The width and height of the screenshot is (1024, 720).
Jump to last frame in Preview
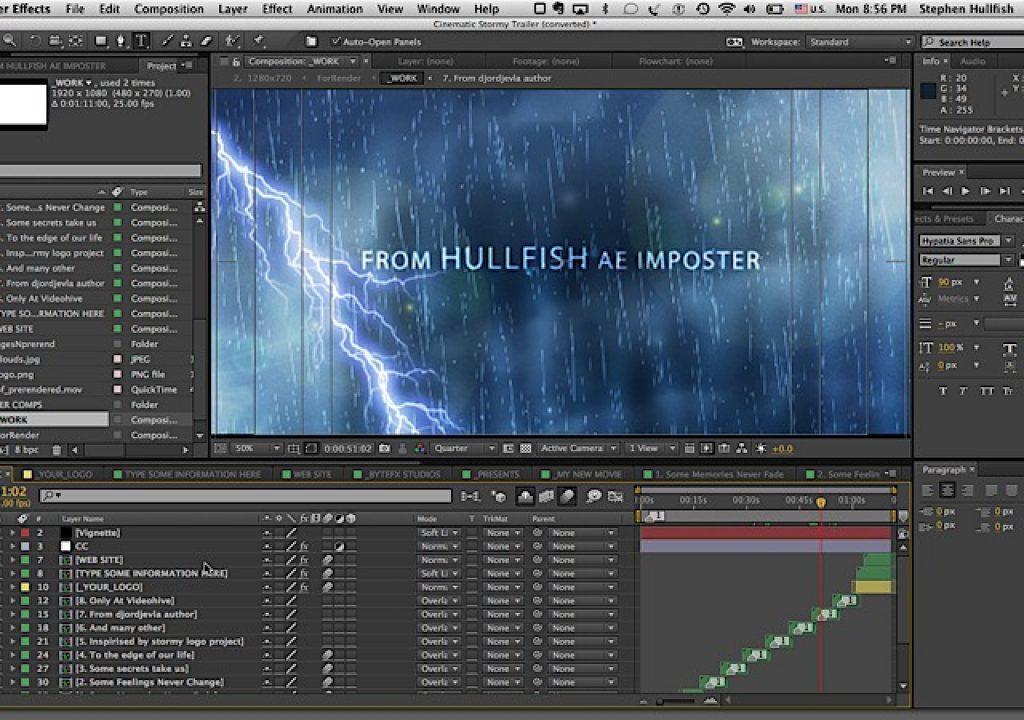1004,191
